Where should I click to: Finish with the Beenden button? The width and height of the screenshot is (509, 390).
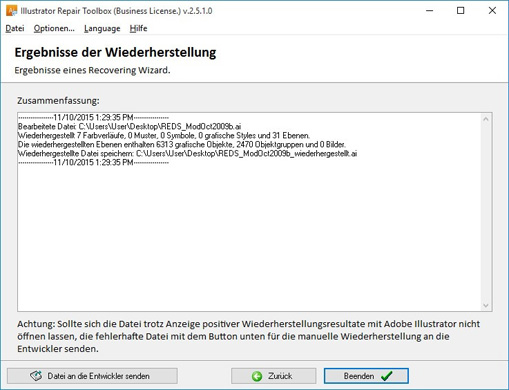(x=366, y=376)
